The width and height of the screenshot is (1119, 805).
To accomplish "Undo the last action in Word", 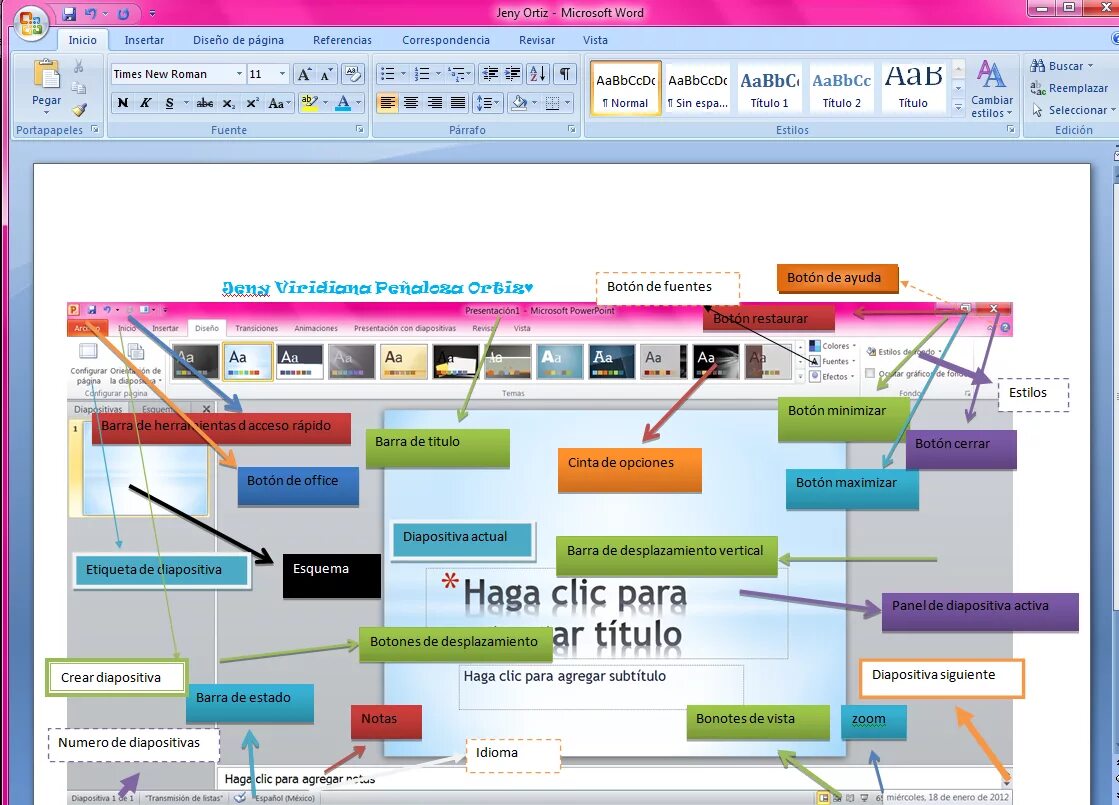I will (x=91, y=14).
